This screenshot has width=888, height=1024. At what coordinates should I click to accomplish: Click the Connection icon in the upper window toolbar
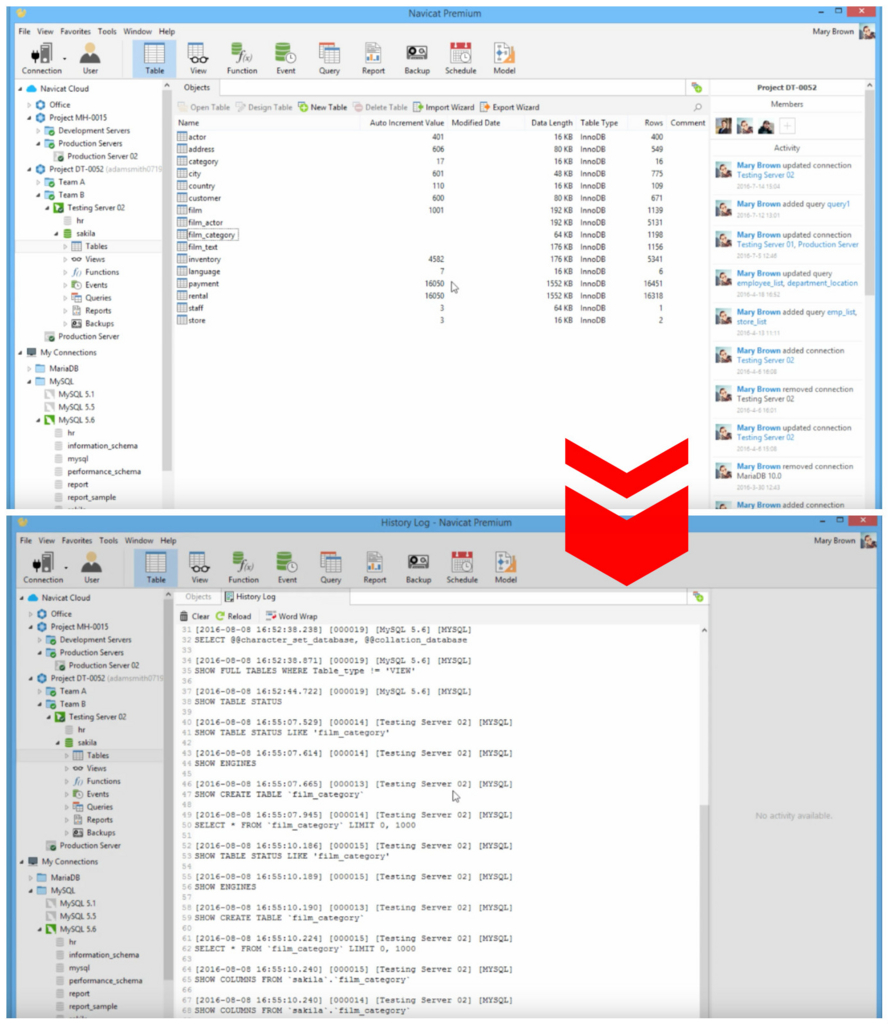(x=41, y=58)
